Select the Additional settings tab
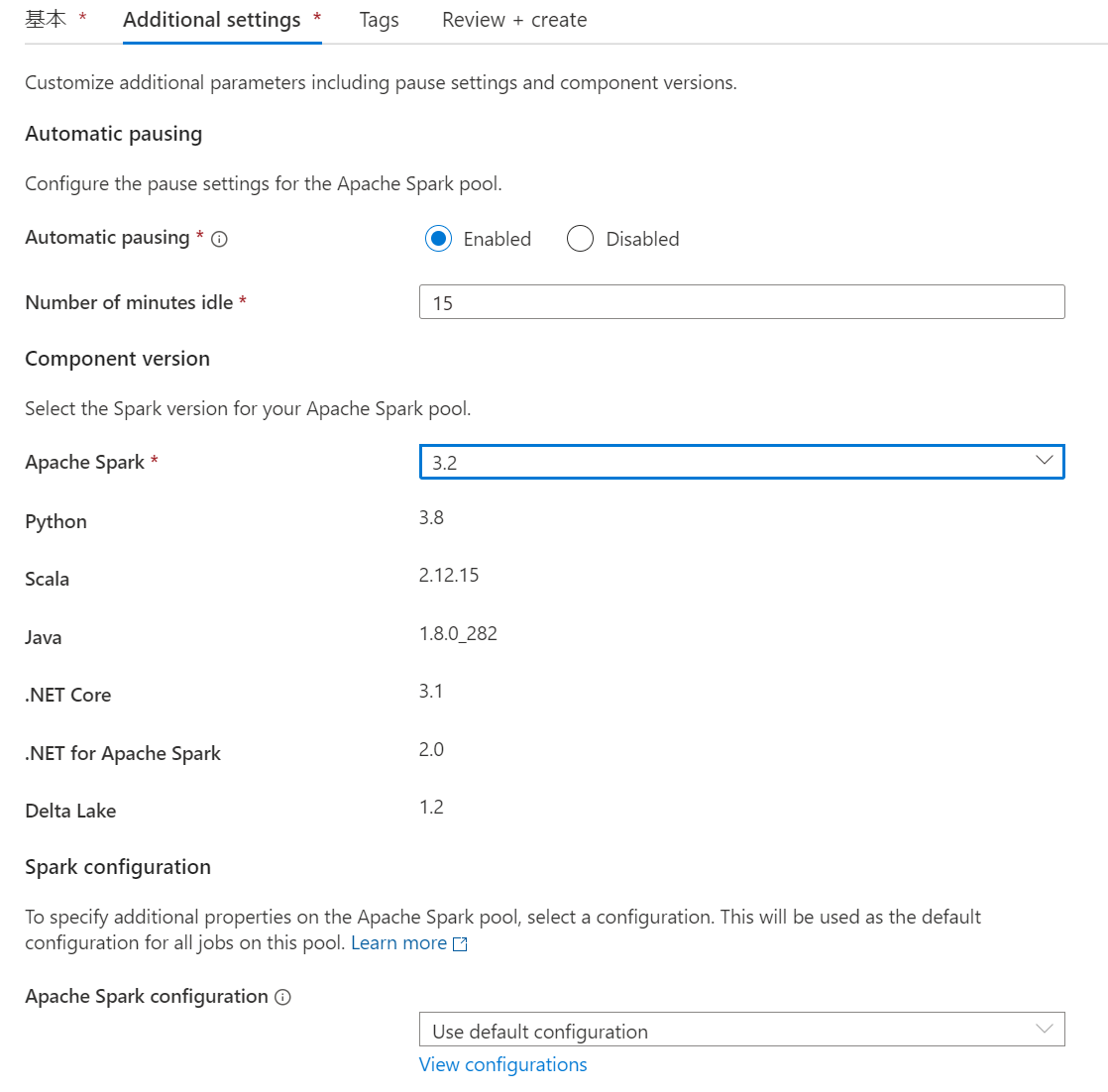 (x=212, y=20)
